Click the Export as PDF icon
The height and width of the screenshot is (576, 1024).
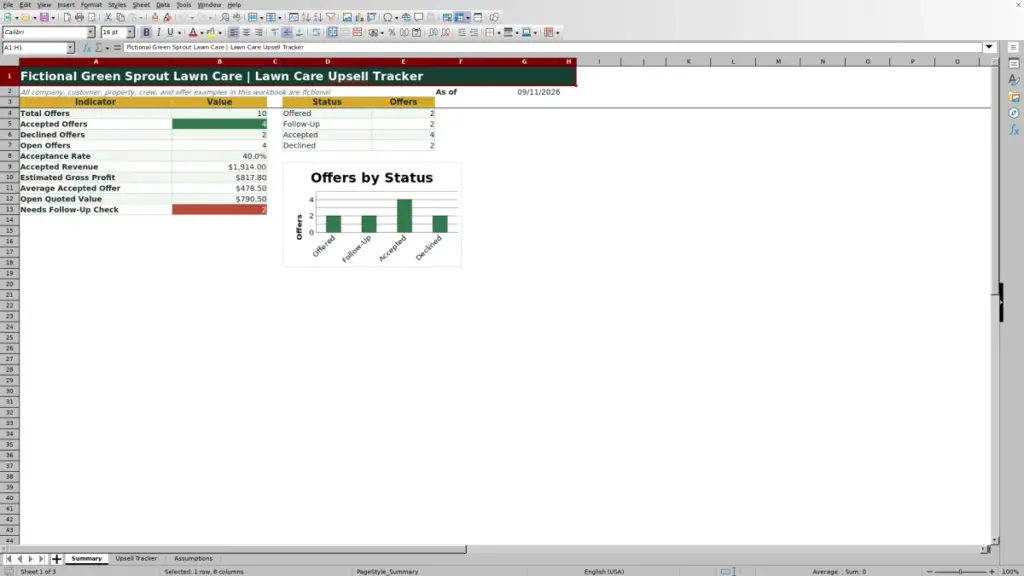tap(67, 18)
